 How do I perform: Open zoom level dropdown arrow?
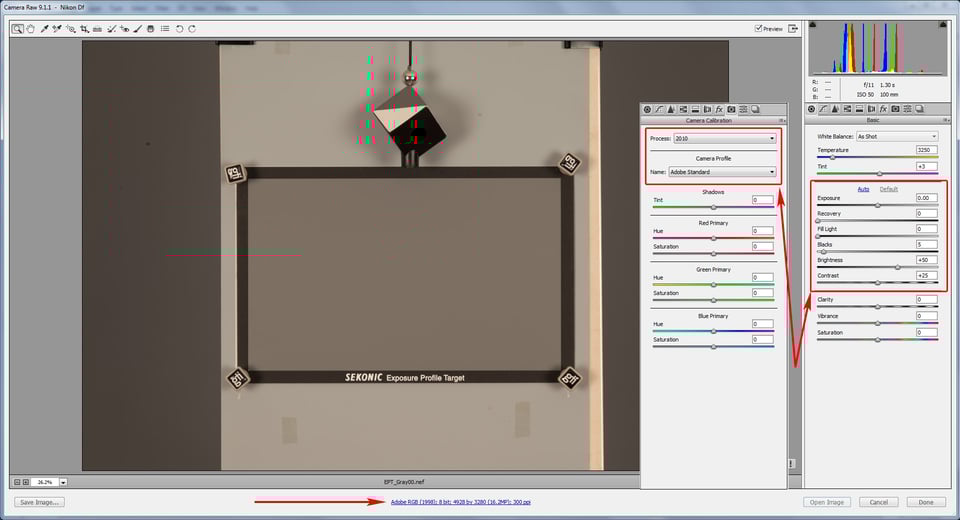pos(63,483)
